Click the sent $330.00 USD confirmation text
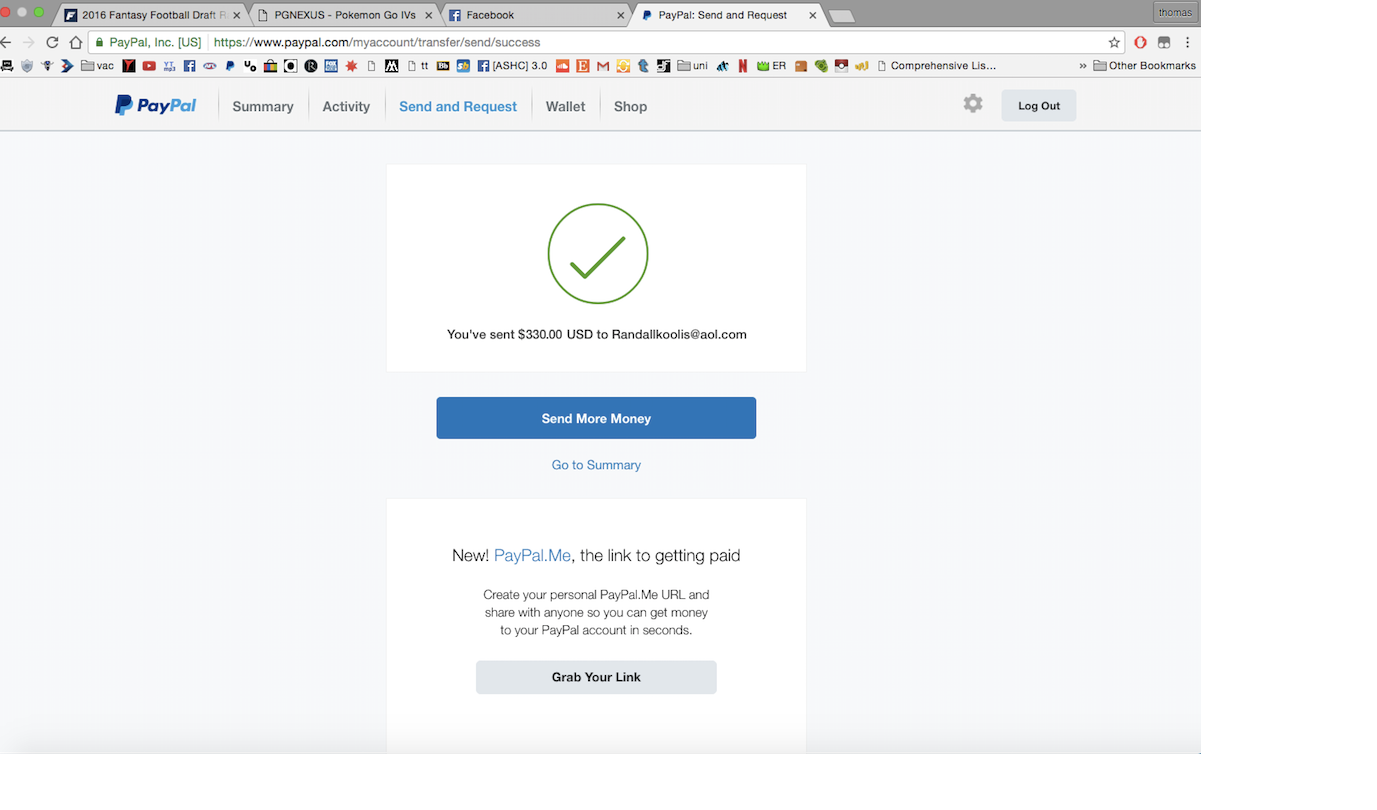This screenshot has height=810, width=1377. 596,334
